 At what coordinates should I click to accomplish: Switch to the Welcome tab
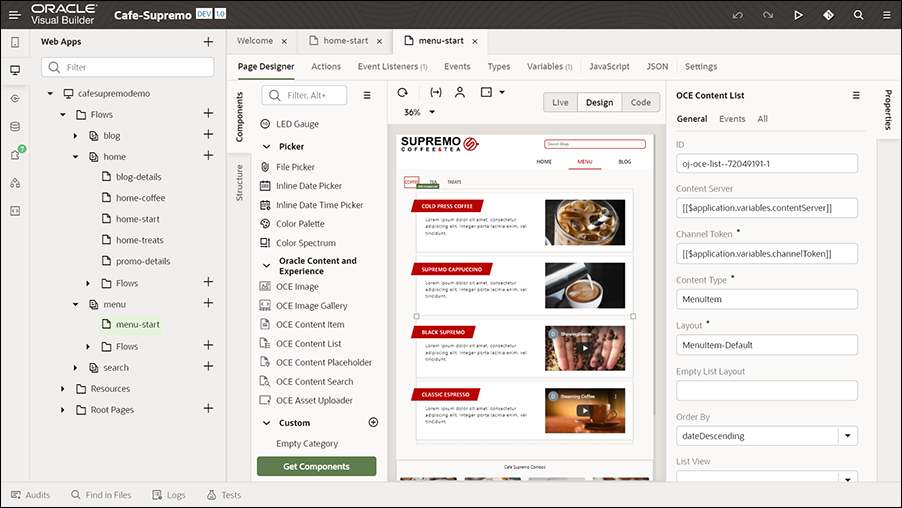tap(255, 41)
